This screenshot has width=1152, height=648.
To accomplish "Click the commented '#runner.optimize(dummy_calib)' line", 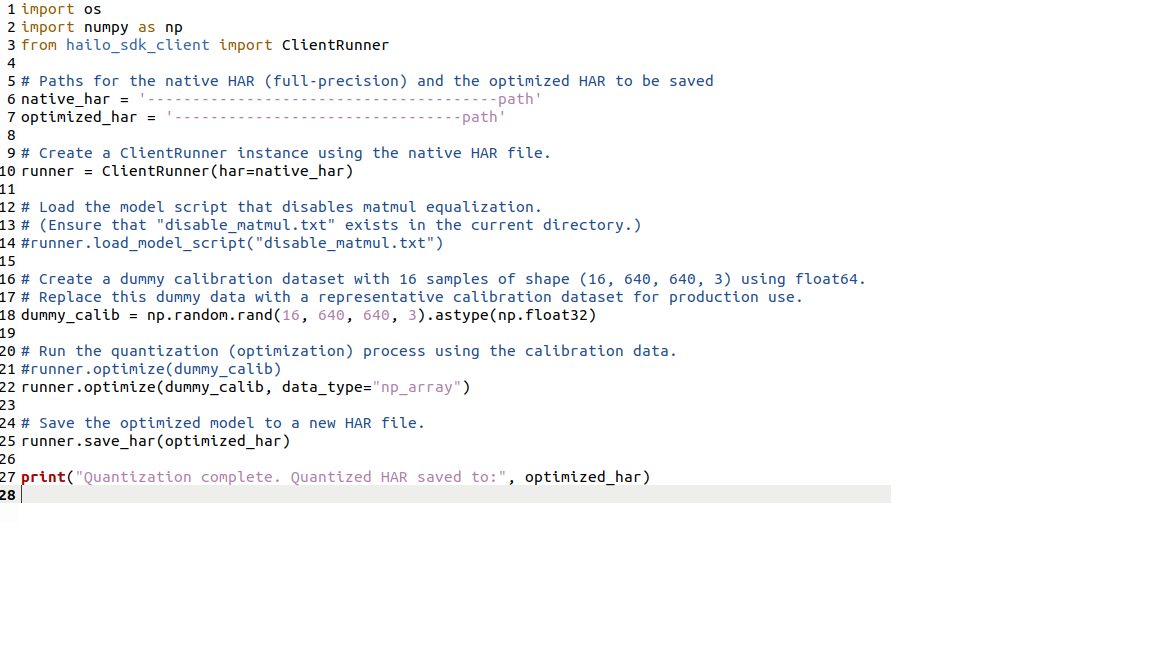I will 151,369.
